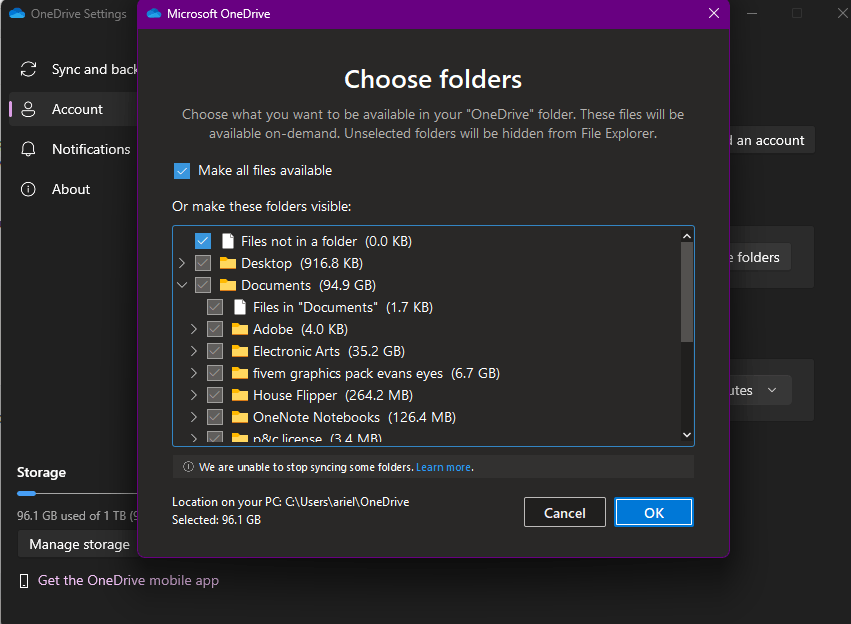
Task: Click the OneDrive Settings cloud icon
Action: pyautogui.click(x=17, y=14)
